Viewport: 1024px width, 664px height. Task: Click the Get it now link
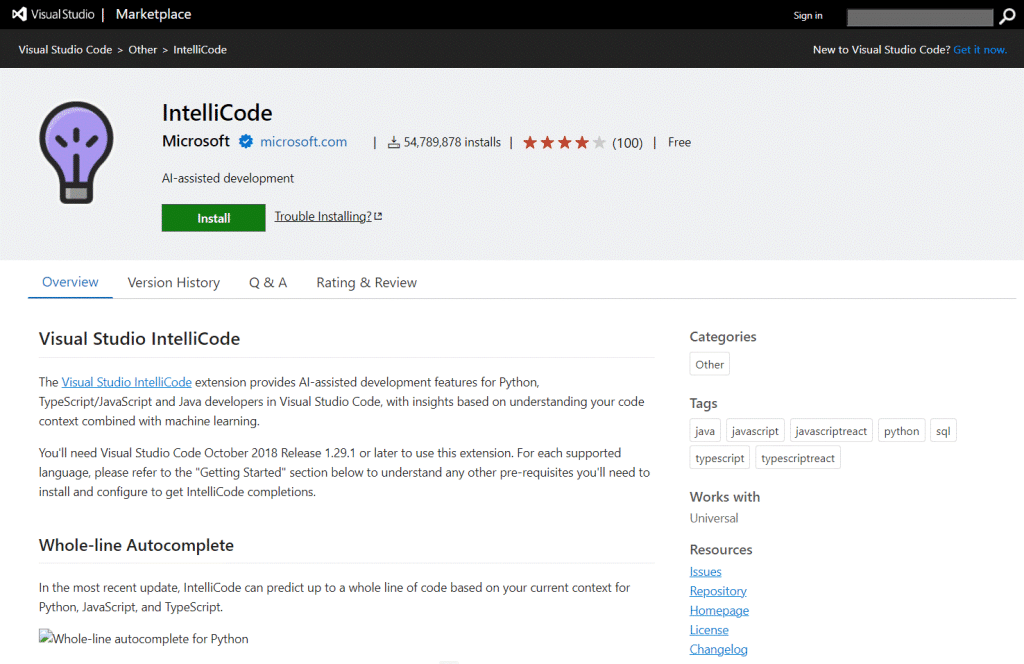pyautogui.click(x=980, y=50)
